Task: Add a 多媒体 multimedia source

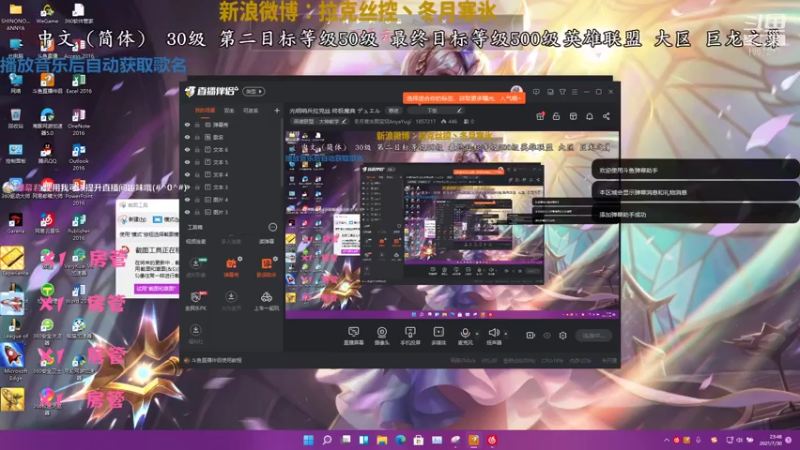Action: pyautogui.click(x=438, y=336)
